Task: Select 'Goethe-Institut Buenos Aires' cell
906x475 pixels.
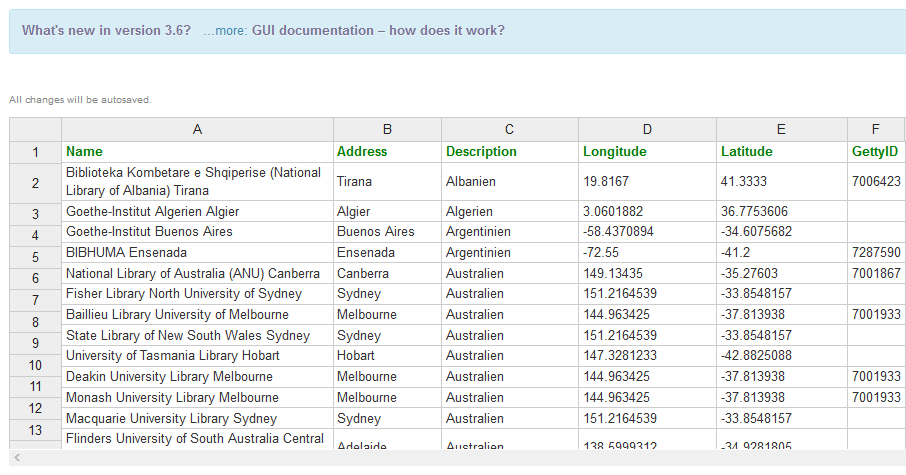Action: 197,232
